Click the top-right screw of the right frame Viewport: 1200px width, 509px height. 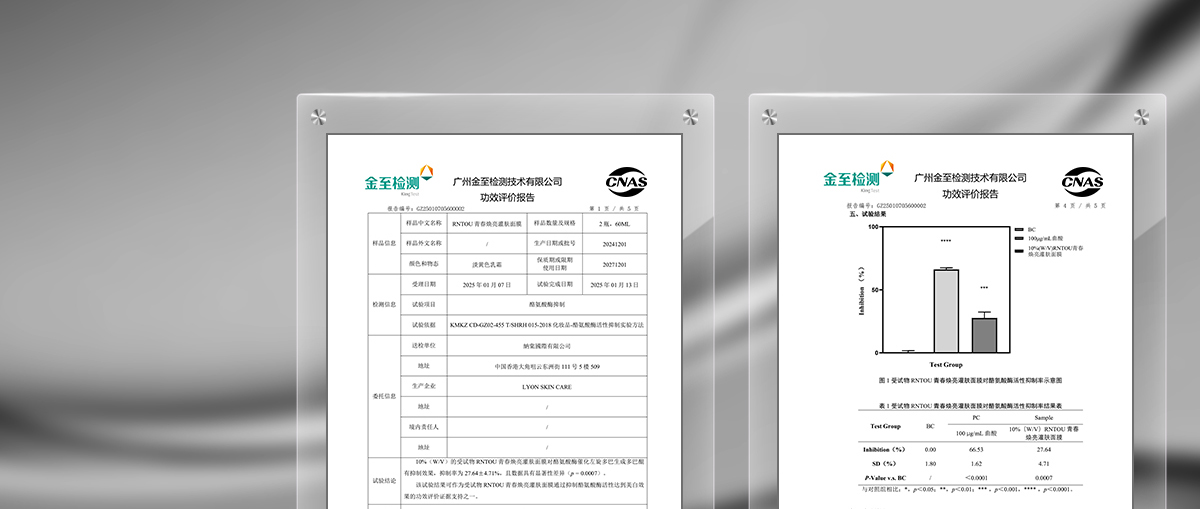(1143, 116)
